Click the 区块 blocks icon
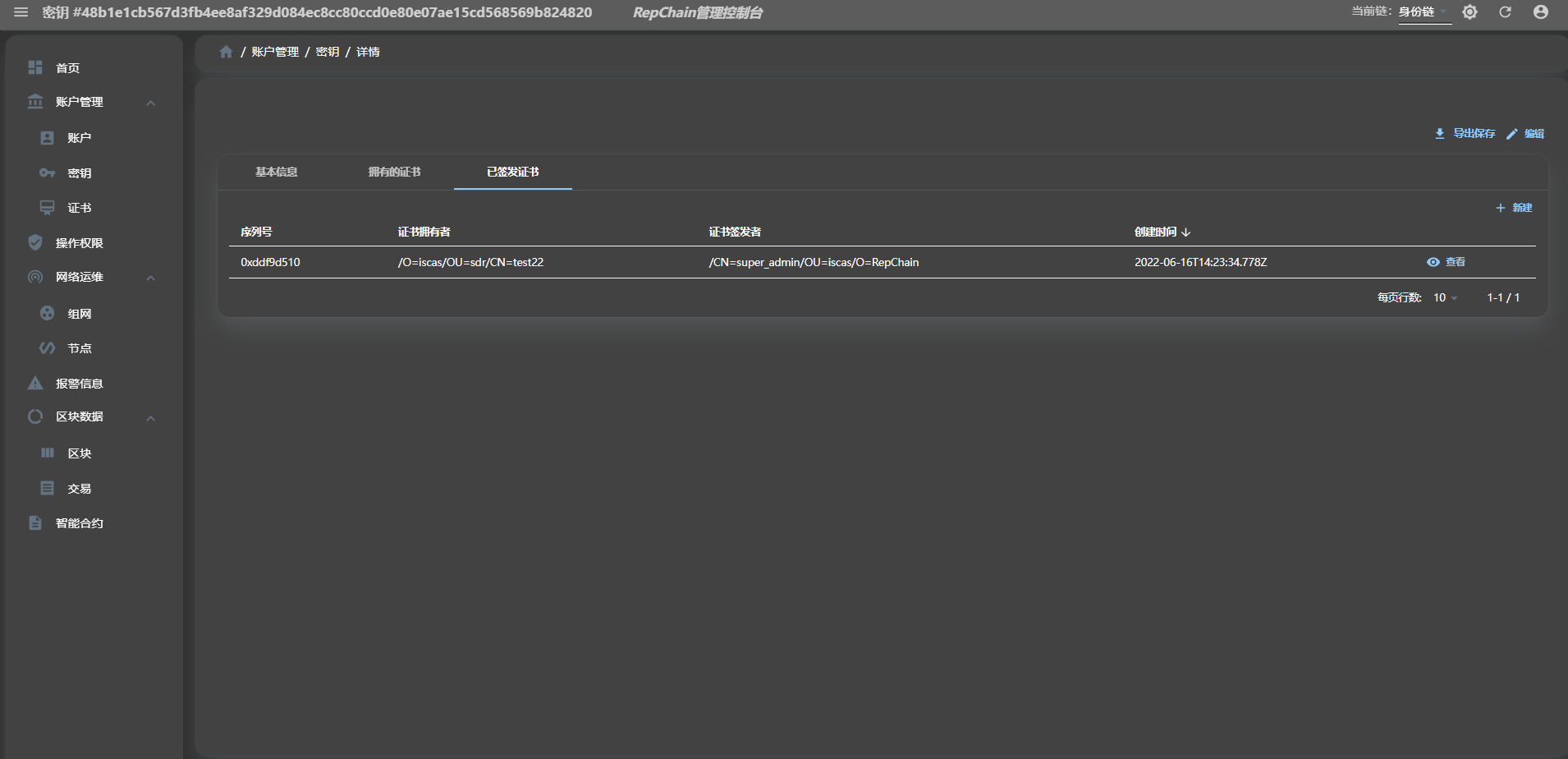 [x=48, y=453]
